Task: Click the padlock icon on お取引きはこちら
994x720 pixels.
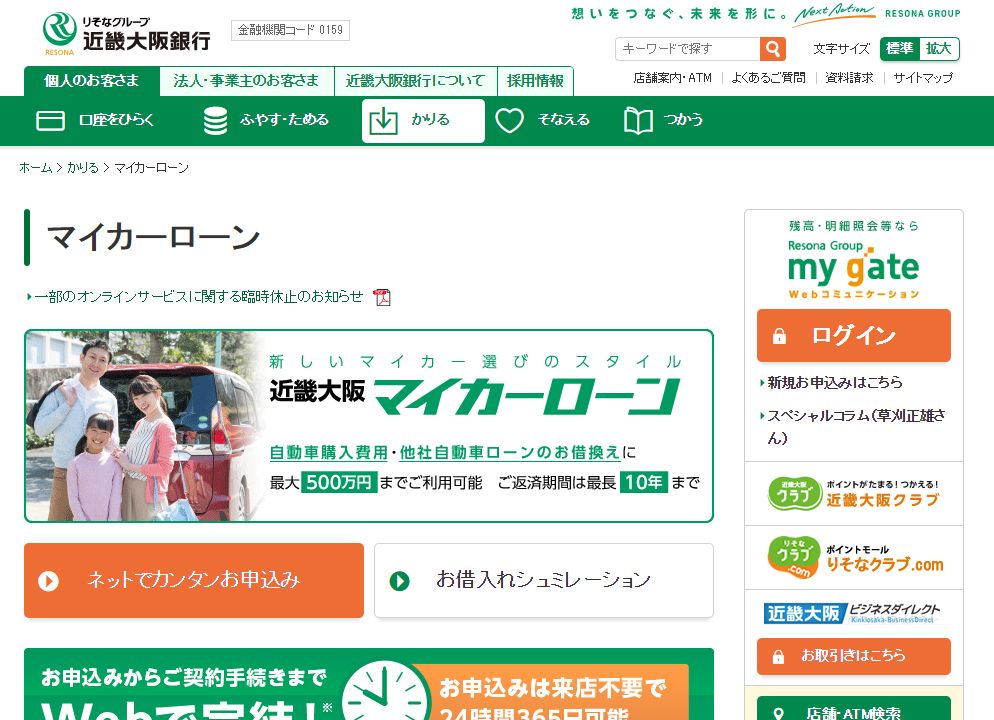Action: pos(778,657)
